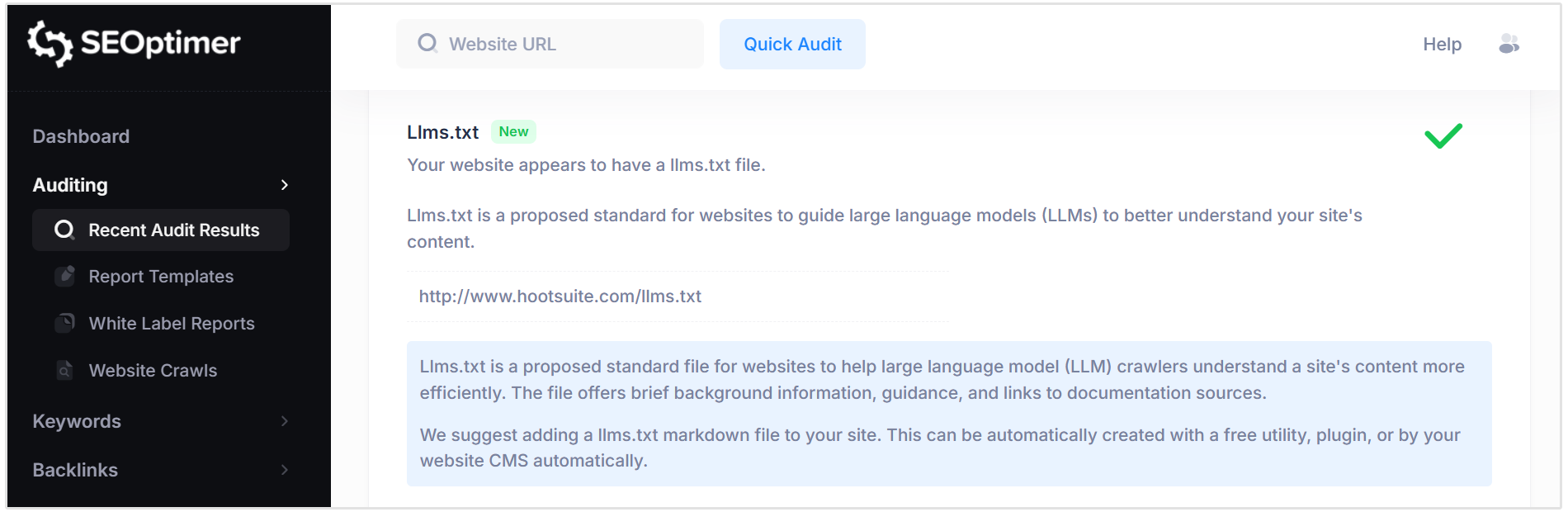Select the Recent Audit Results magnifier icon
This screenshot has height=512, width=1568.
tap(64, 230)
